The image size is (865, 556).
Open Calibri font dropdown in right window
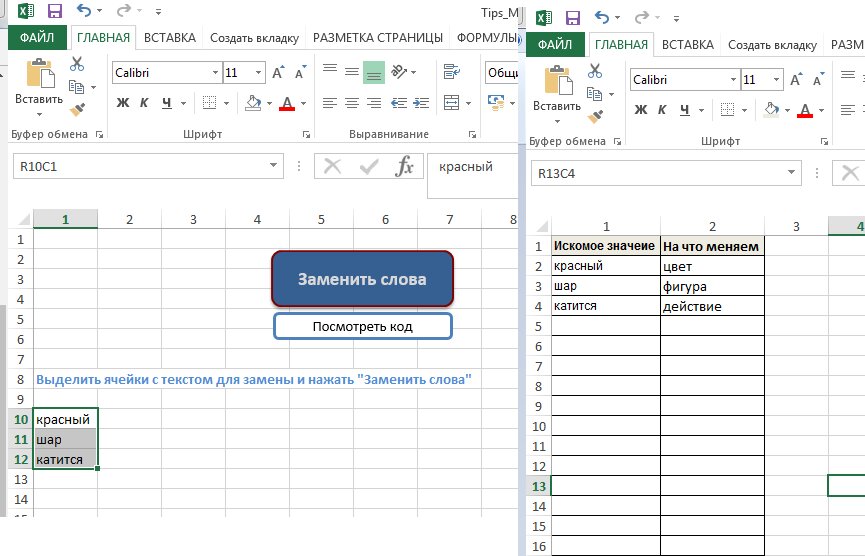pos(733,80)
